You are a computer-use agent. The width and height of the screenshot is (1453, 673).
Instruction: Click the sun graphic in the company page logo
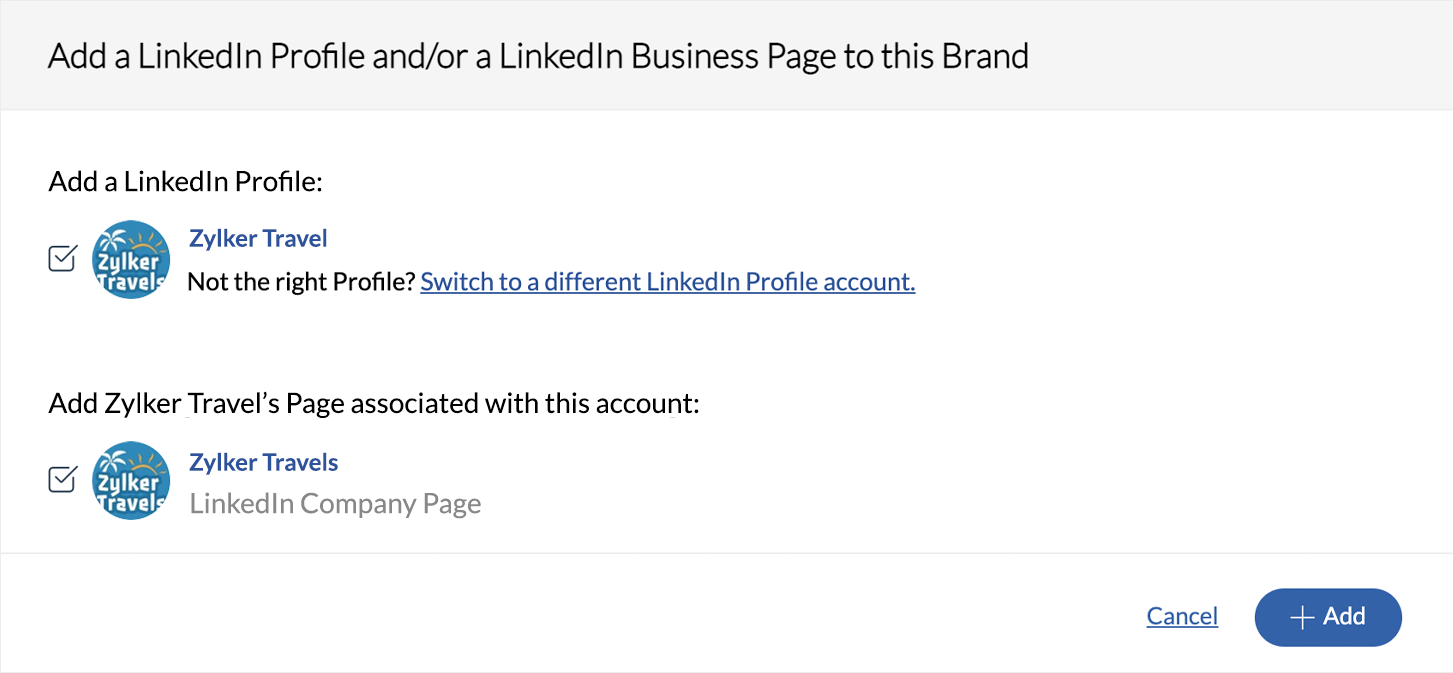click(146, 464)
